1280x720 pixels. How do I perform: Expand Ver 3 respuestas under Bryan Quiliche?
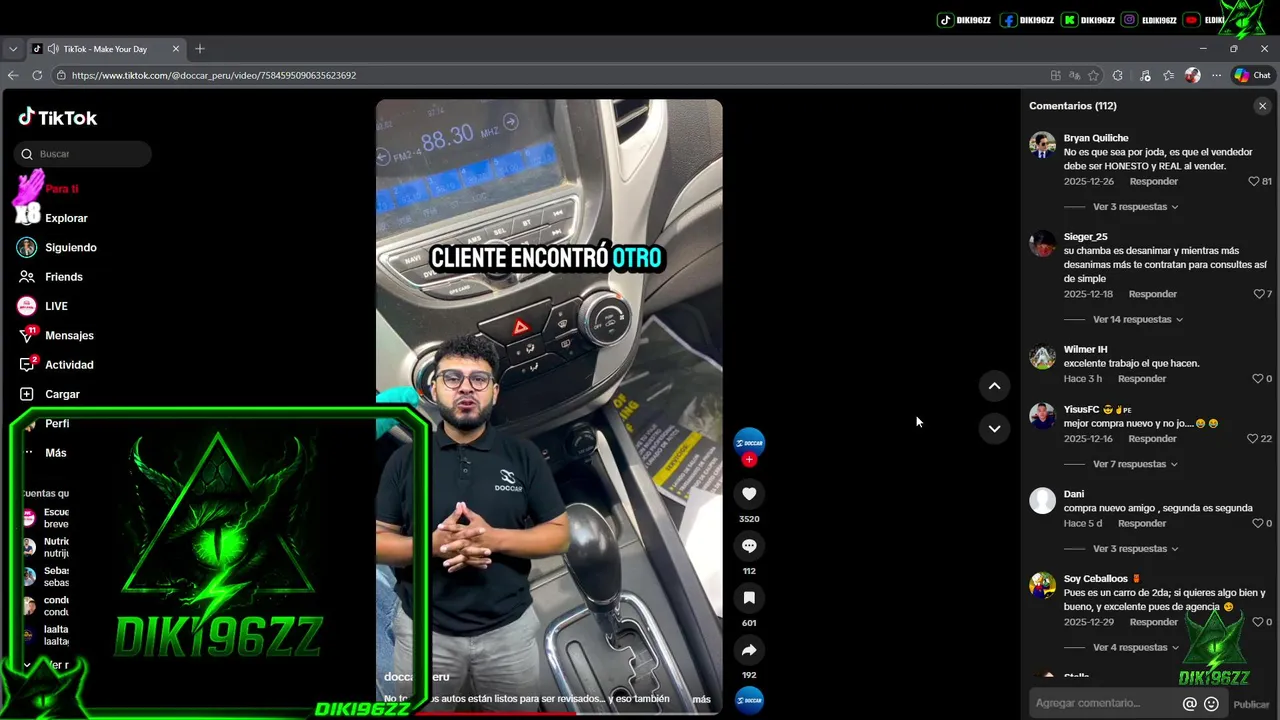coord(1135,207)
